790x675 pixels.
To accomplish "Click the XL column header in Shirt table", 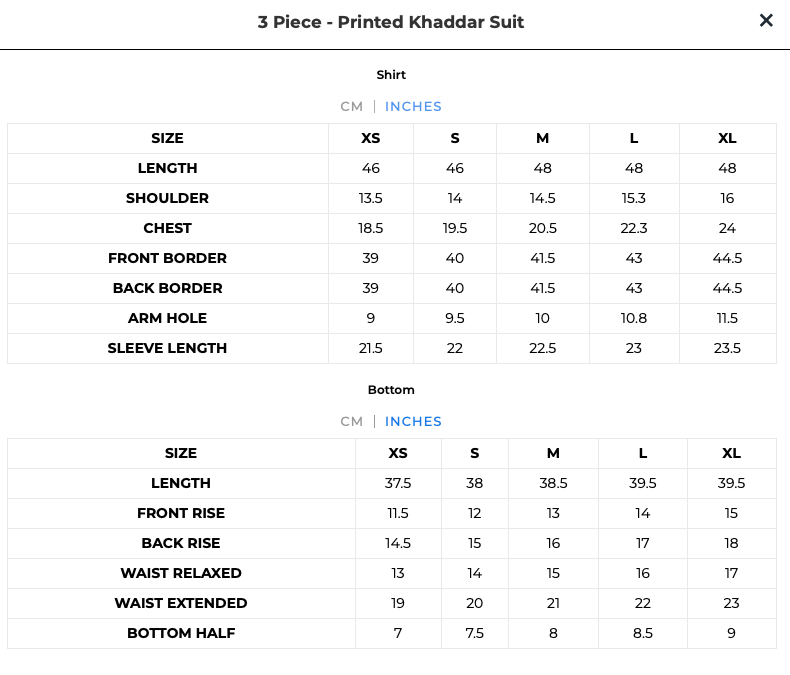I will [x=728, y=138].
